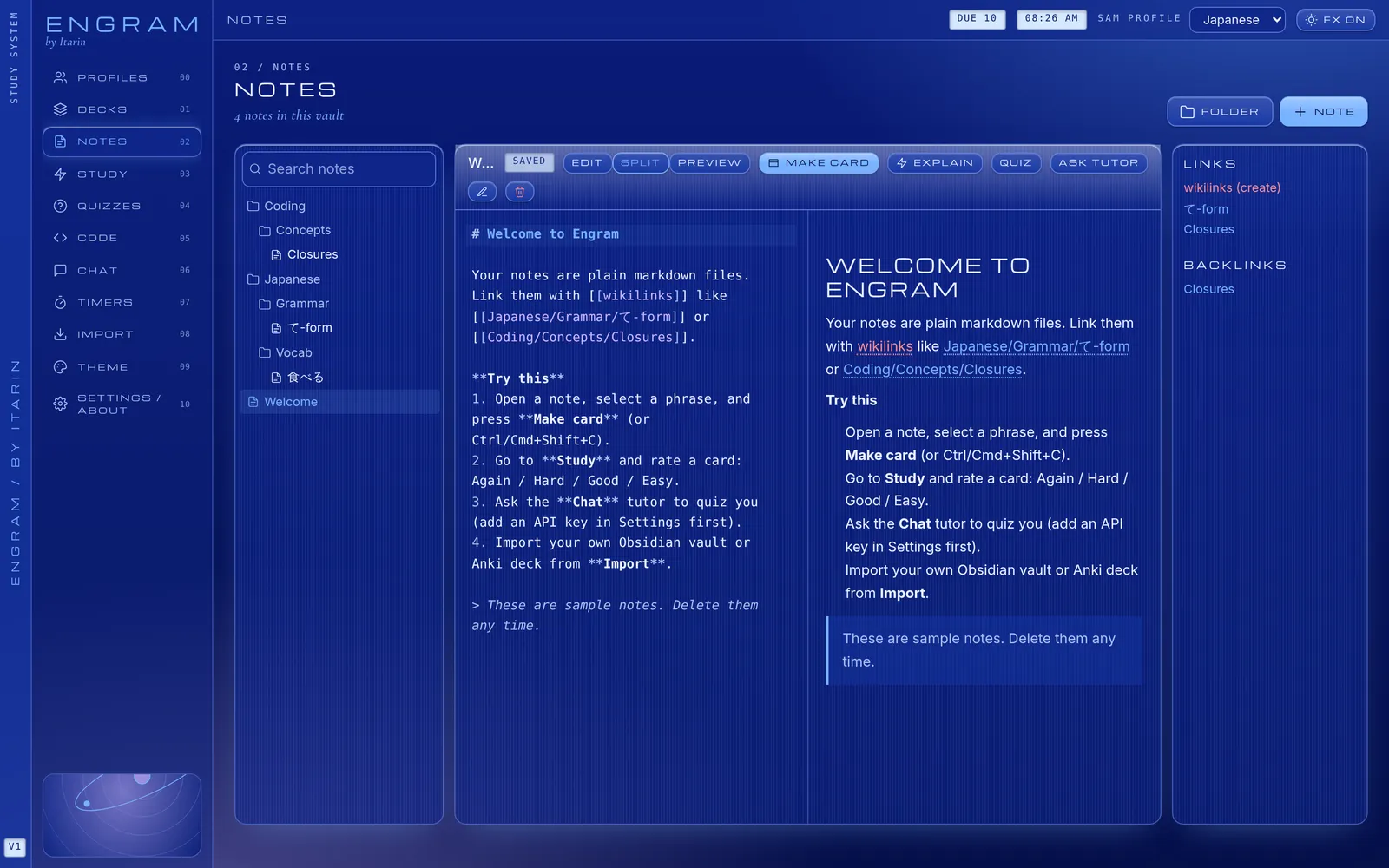Image resolution: width=1389 pixels, height=868 pixels.
Task: Create a new folder with Folder button
Action: [x=1220, y=111]
